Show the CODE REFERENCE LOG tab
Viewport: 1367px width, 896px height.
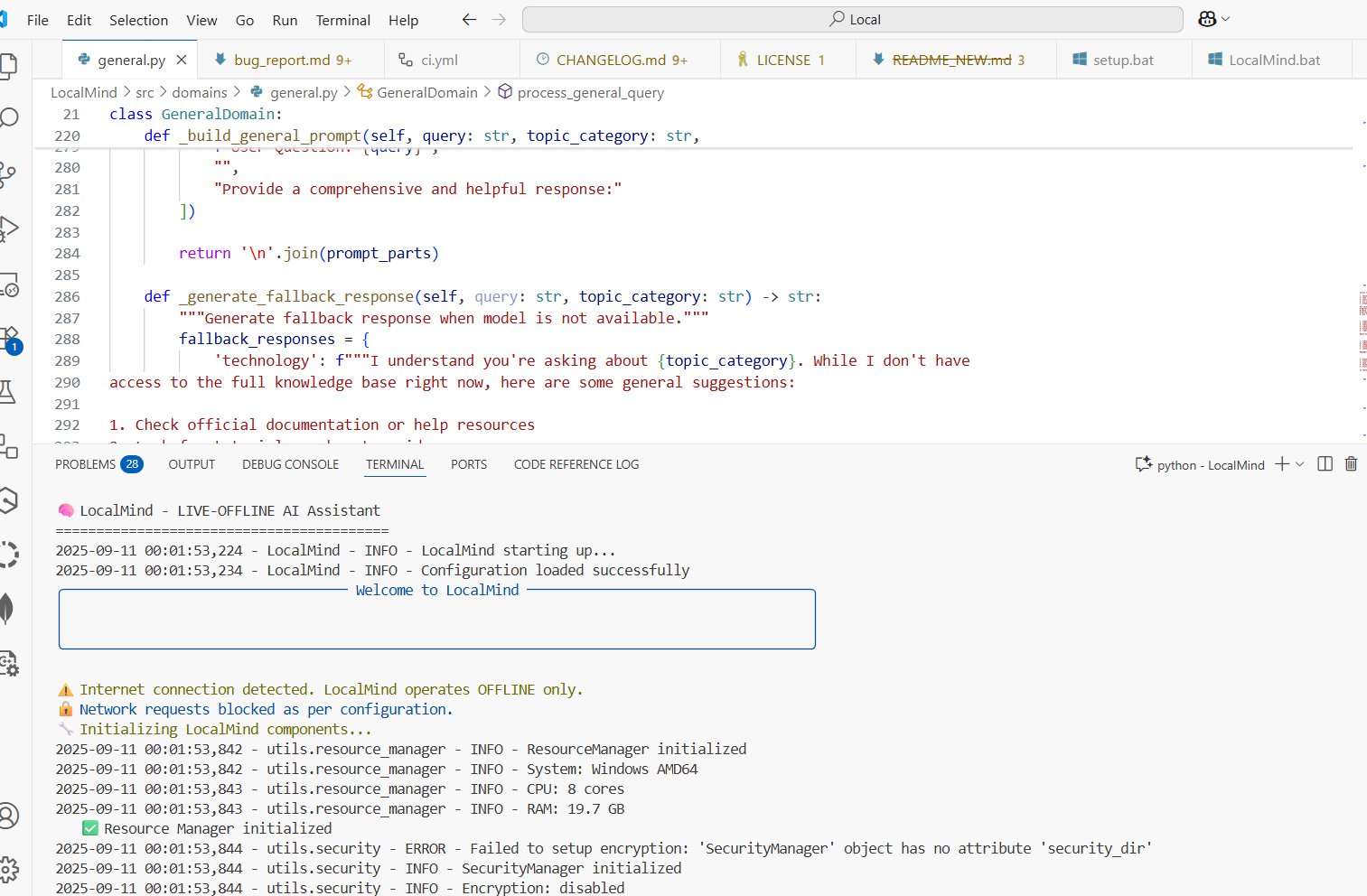tap(576, 464)
